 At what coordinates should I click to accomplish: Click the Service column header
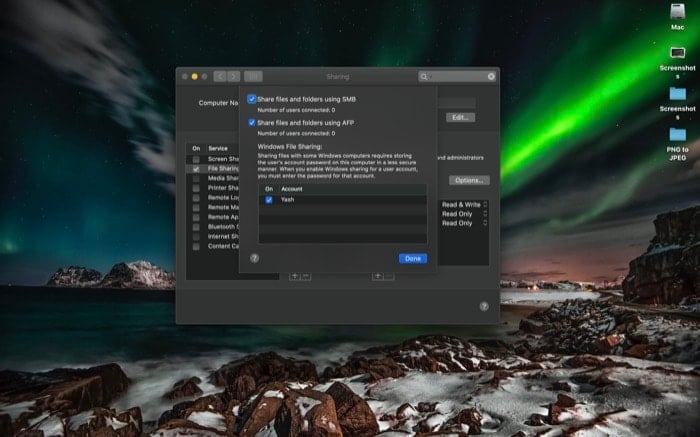click(x=218, y=148)
